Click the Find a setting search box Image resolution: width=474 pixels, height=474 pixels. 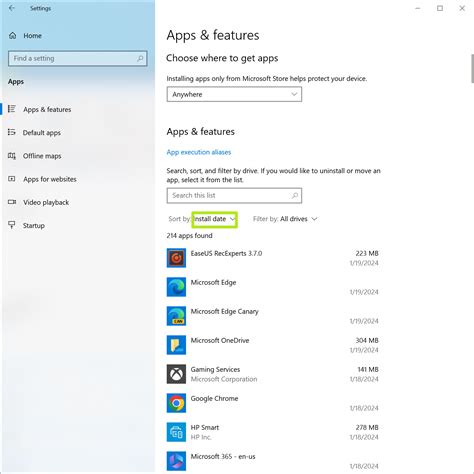coord(77,58)
